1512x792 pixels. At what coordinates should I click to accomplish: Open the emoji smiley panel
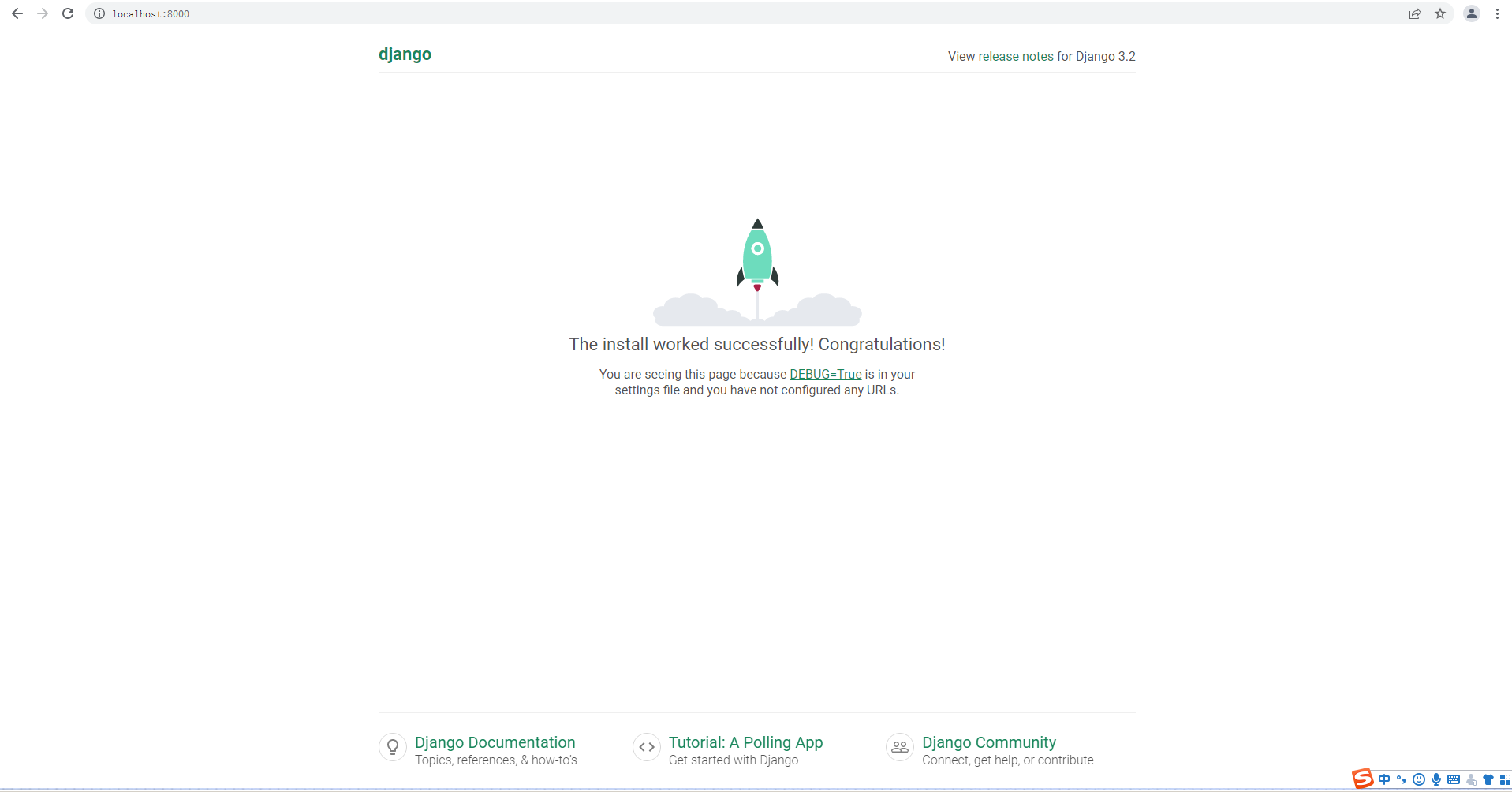click(1419, 779)
